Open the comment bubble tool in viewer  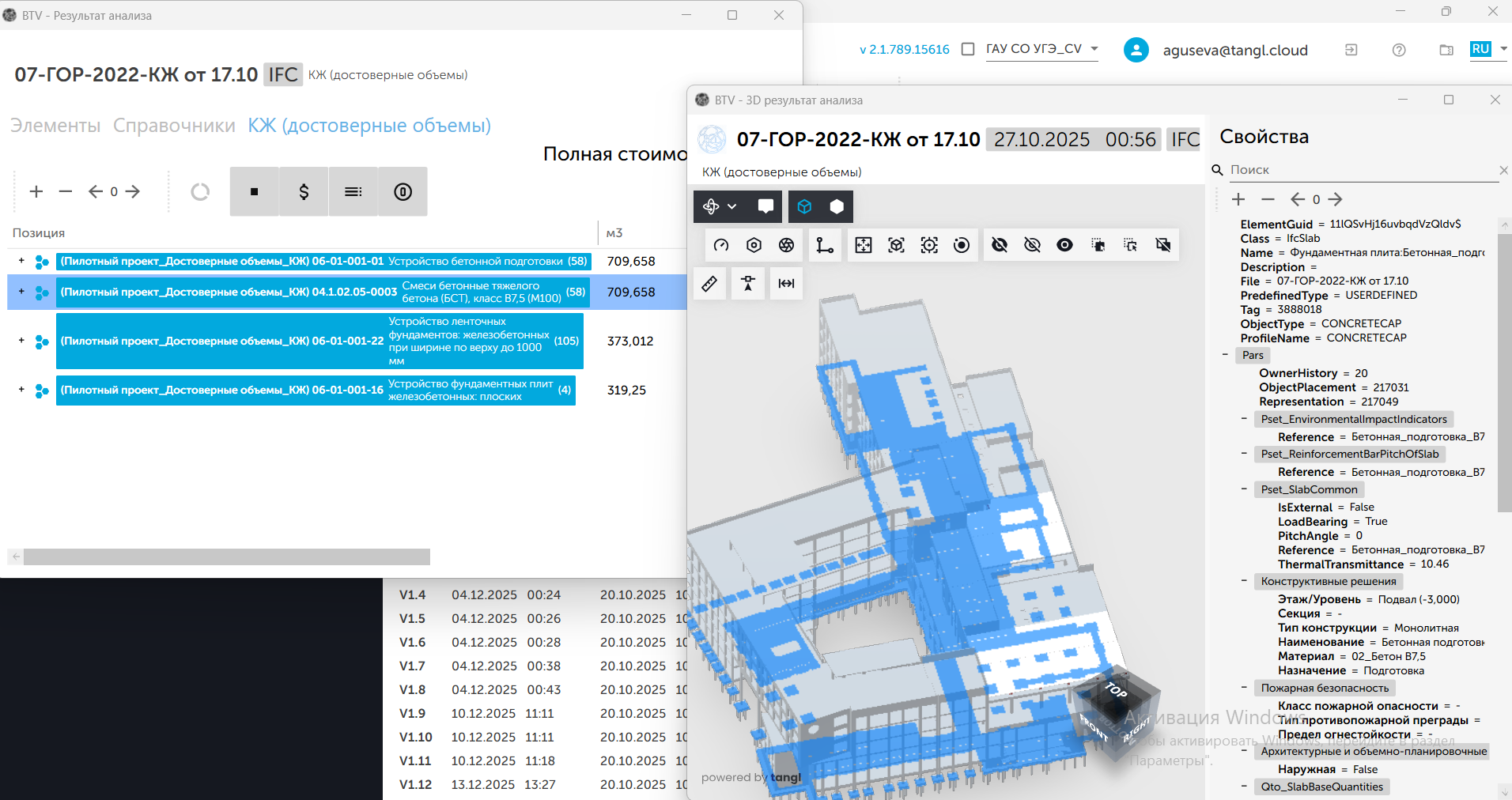click(x=765, y=206)
